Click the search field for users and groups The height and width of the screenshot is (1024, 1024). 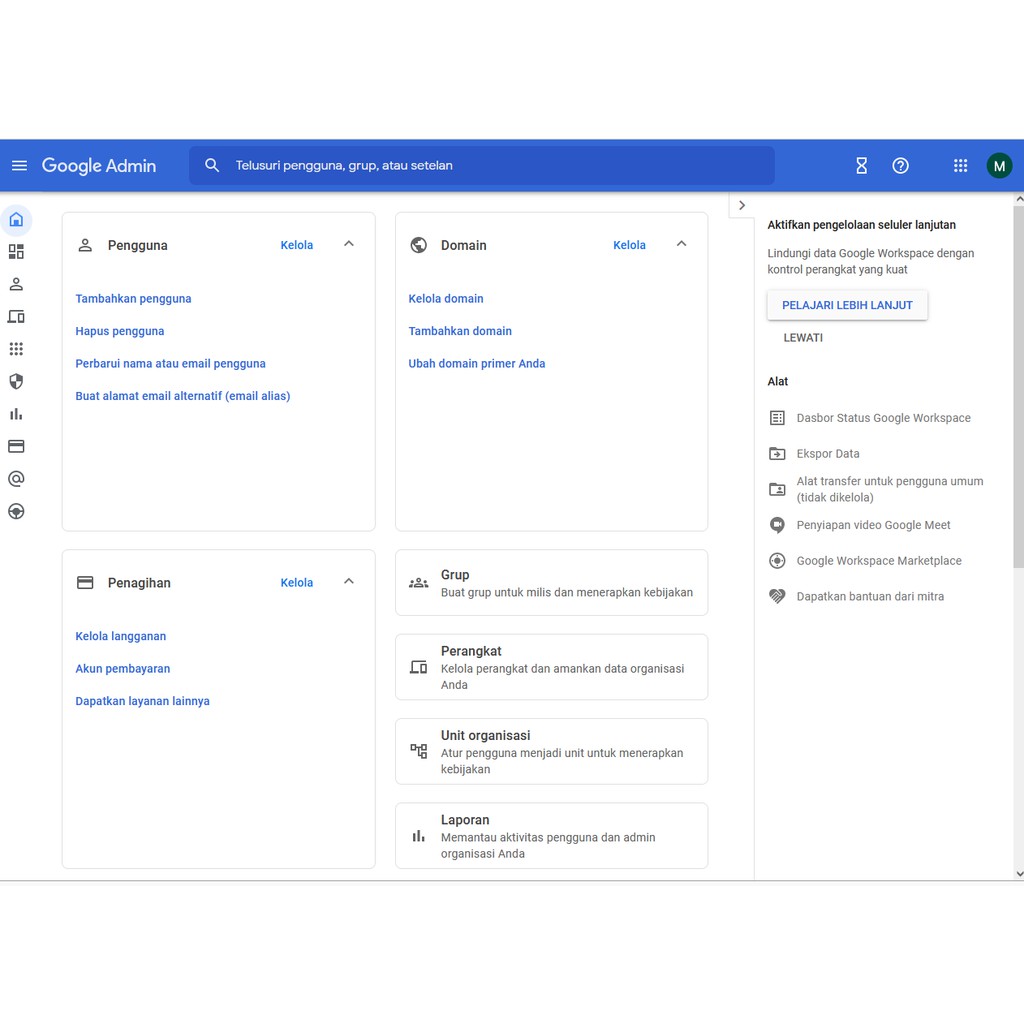(x=480, y=165)
